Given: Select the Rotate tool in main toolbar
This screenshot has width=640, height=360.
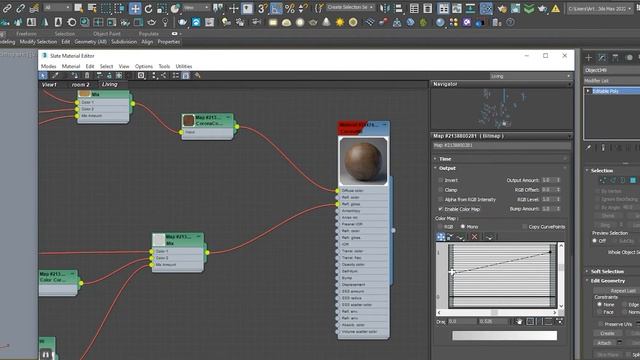Looking at the screenshot, I should (x=148, y=8).
